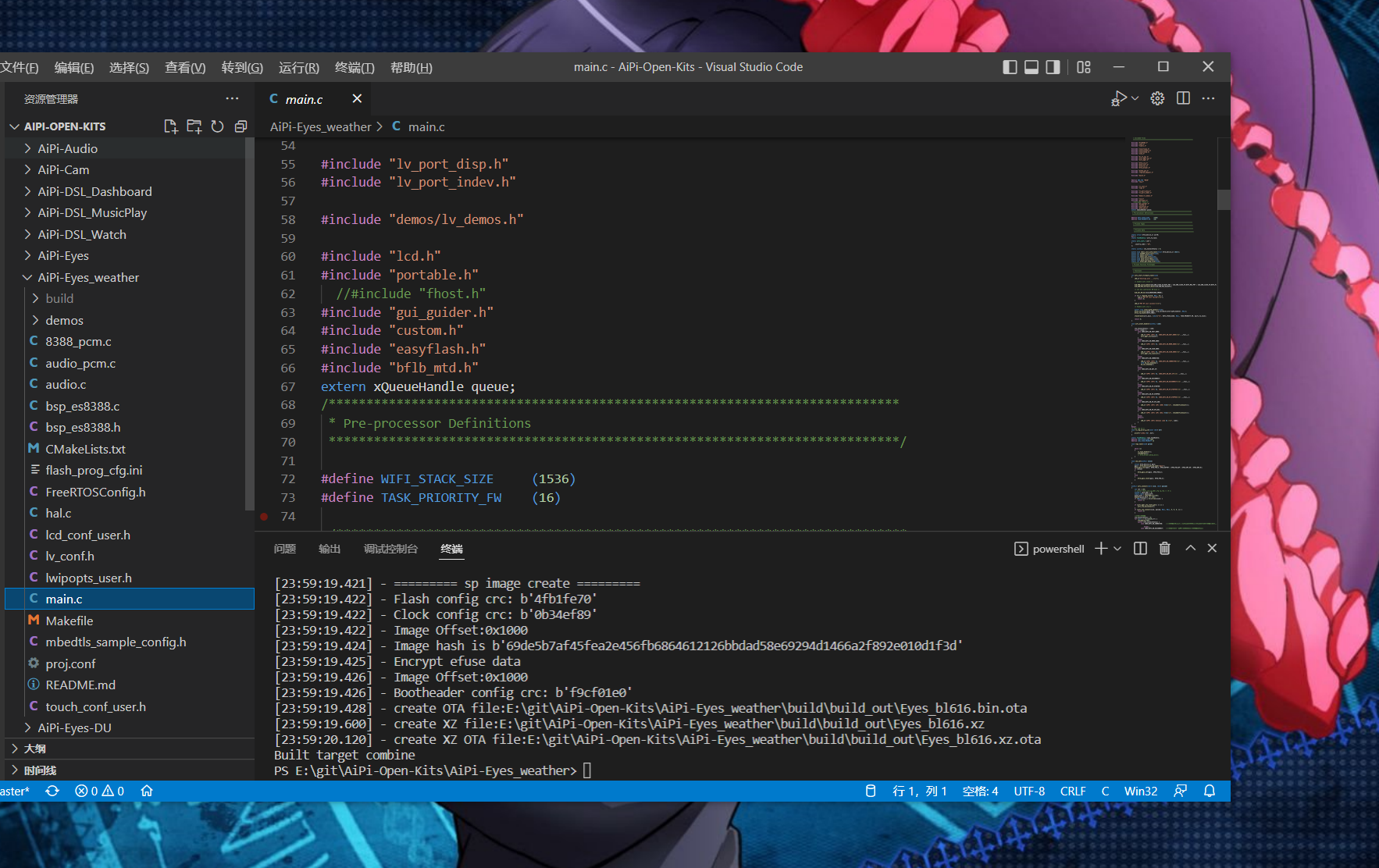Add a new terminal with plus icon

[1101, 549]
